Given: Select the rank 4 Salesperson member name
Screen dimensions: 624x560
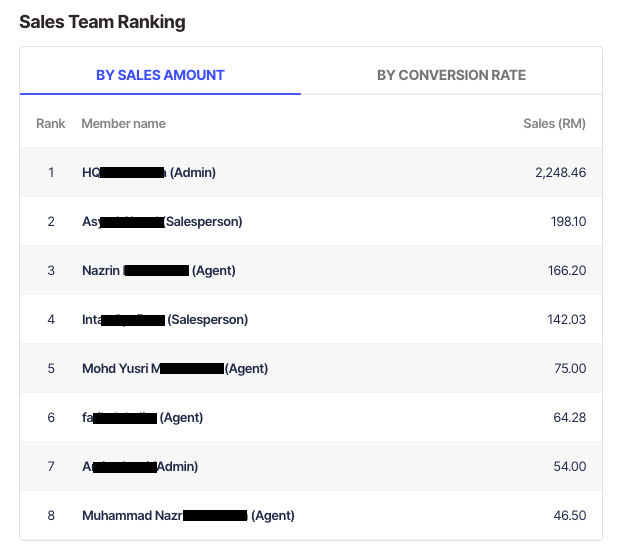Looking at the screenshot, I should 165,320.
